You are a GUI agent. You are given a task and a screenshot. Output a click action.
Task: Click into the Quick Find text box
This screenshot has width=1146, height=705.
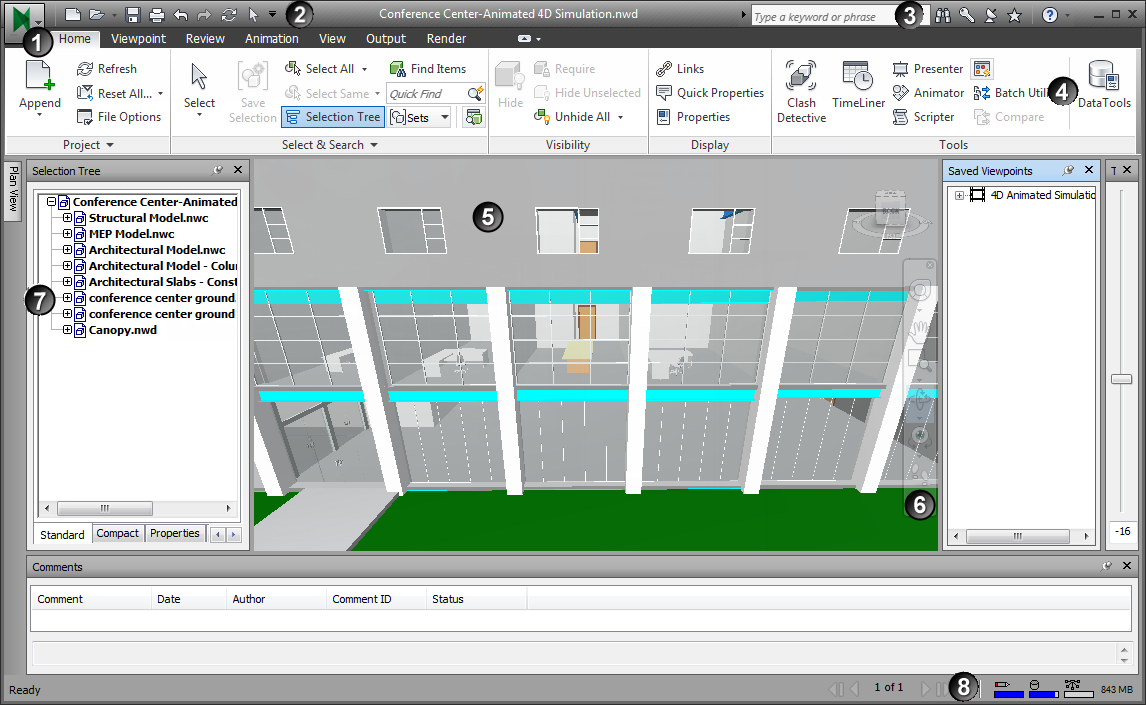[x=427, y=94]
